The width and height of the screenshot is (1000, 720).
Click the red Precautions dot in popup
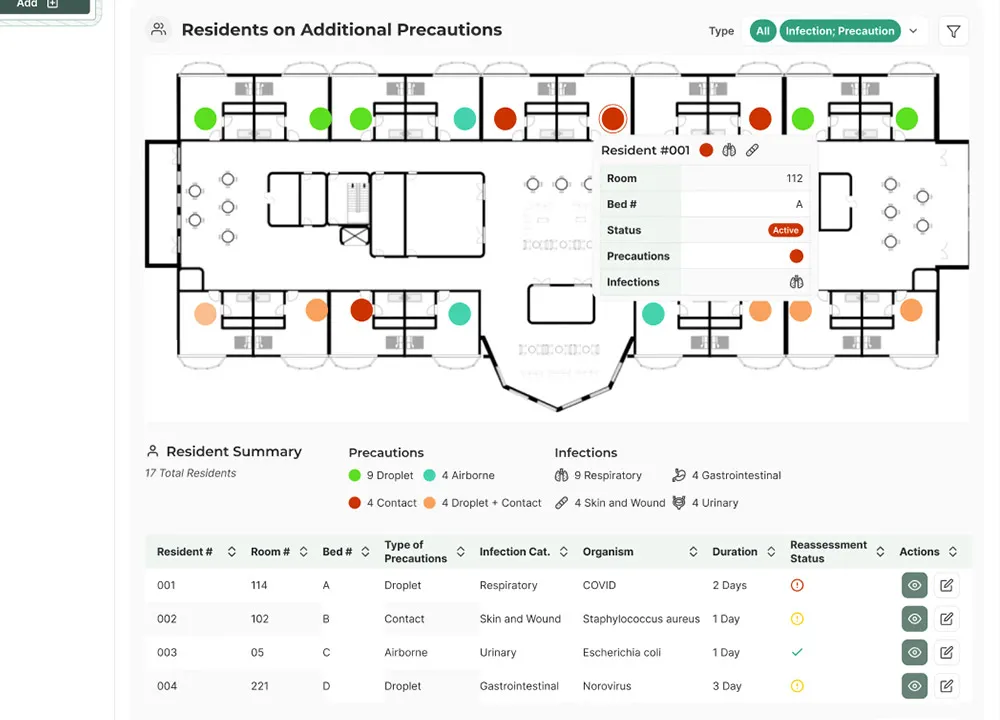pyautogui.click(x=796, y=256)
